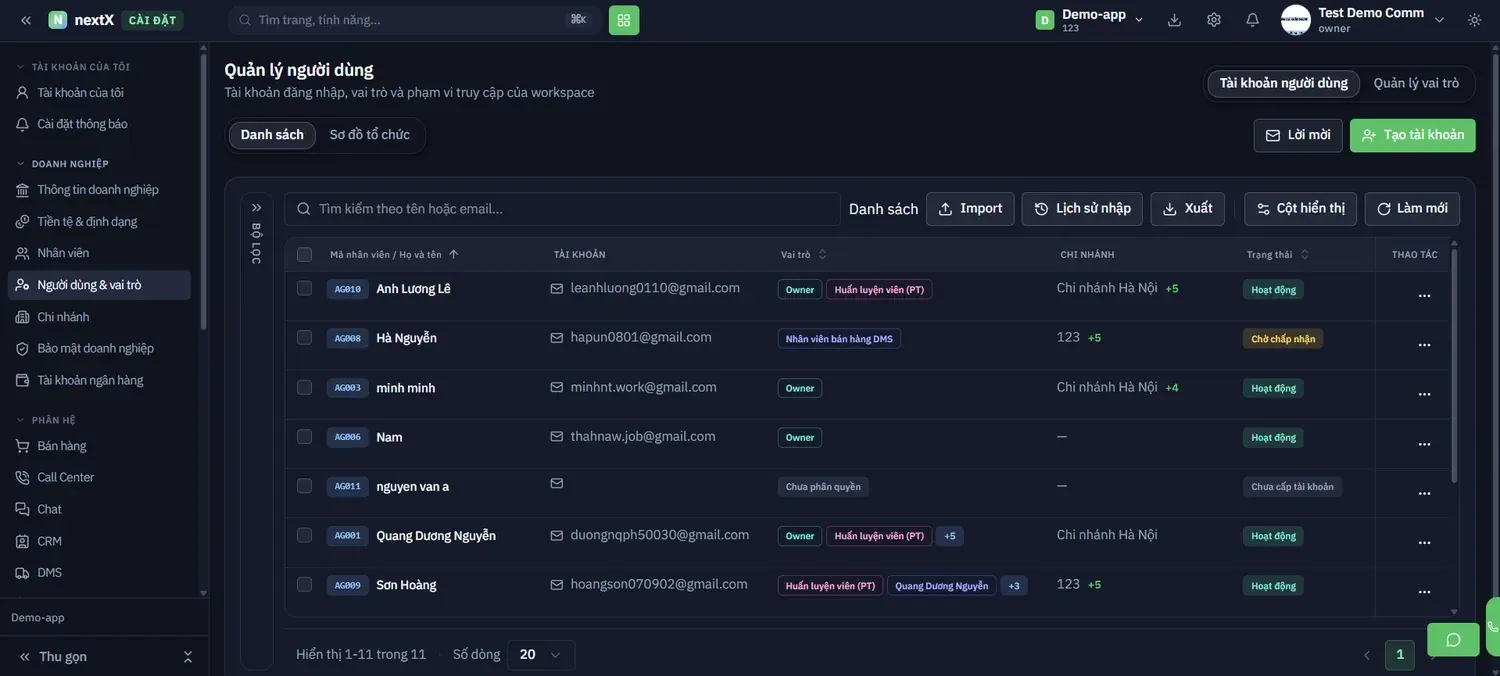Open actions menu for minh minh
Image resolution: width=1500 pixels, height=676 pixels.
(x=1424, y=394)
